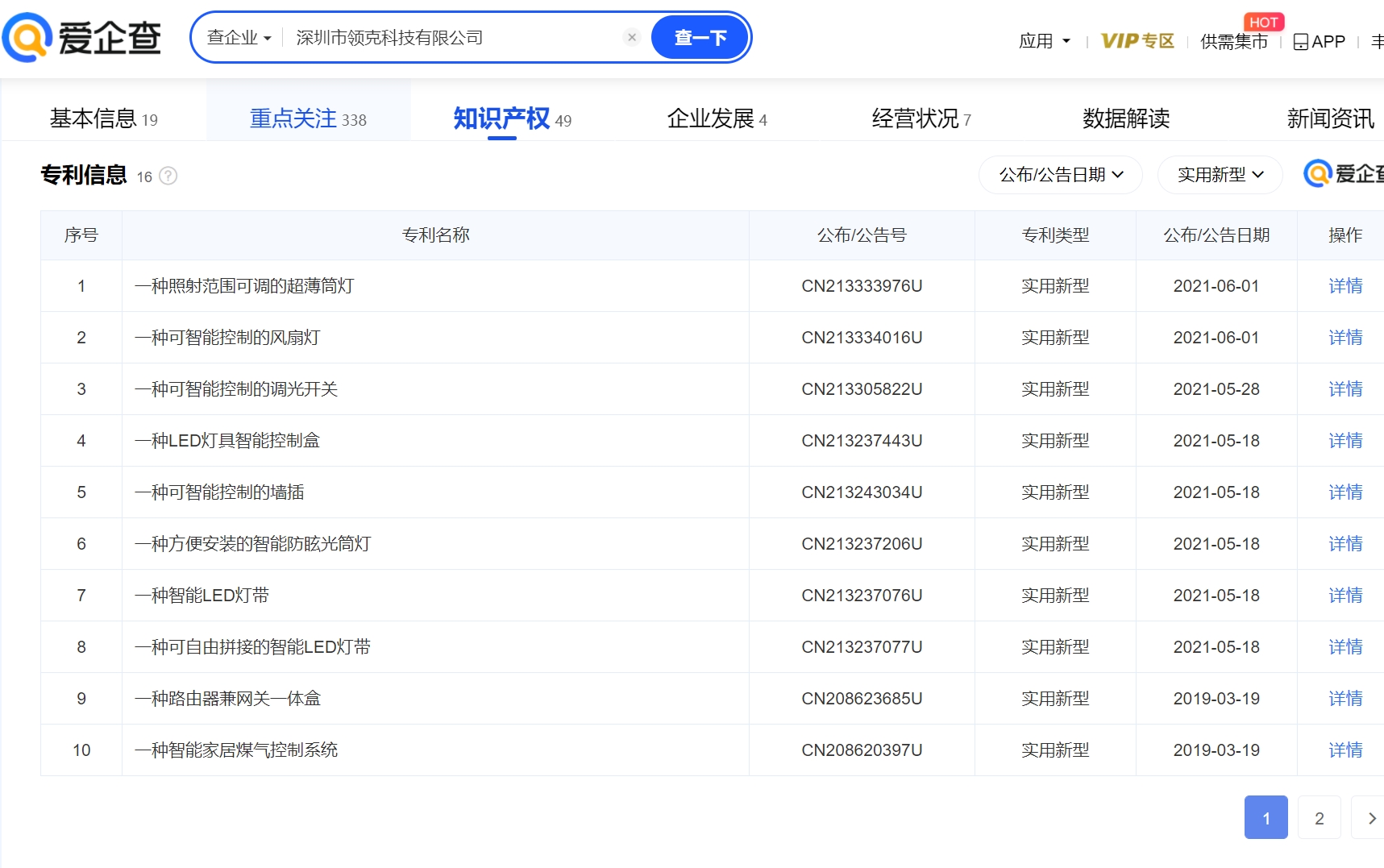Switch to the 基本信息 tab
The image size is (1384, 868).
pyautogui.click(x=104, y=119)
